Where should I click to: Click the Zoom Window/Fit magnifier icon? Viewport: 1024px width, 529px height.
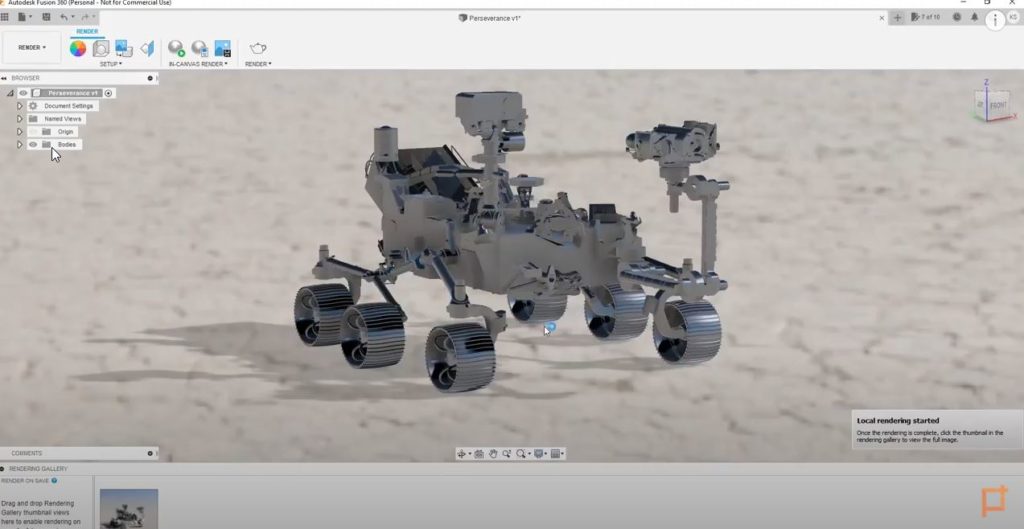(520, 454)
